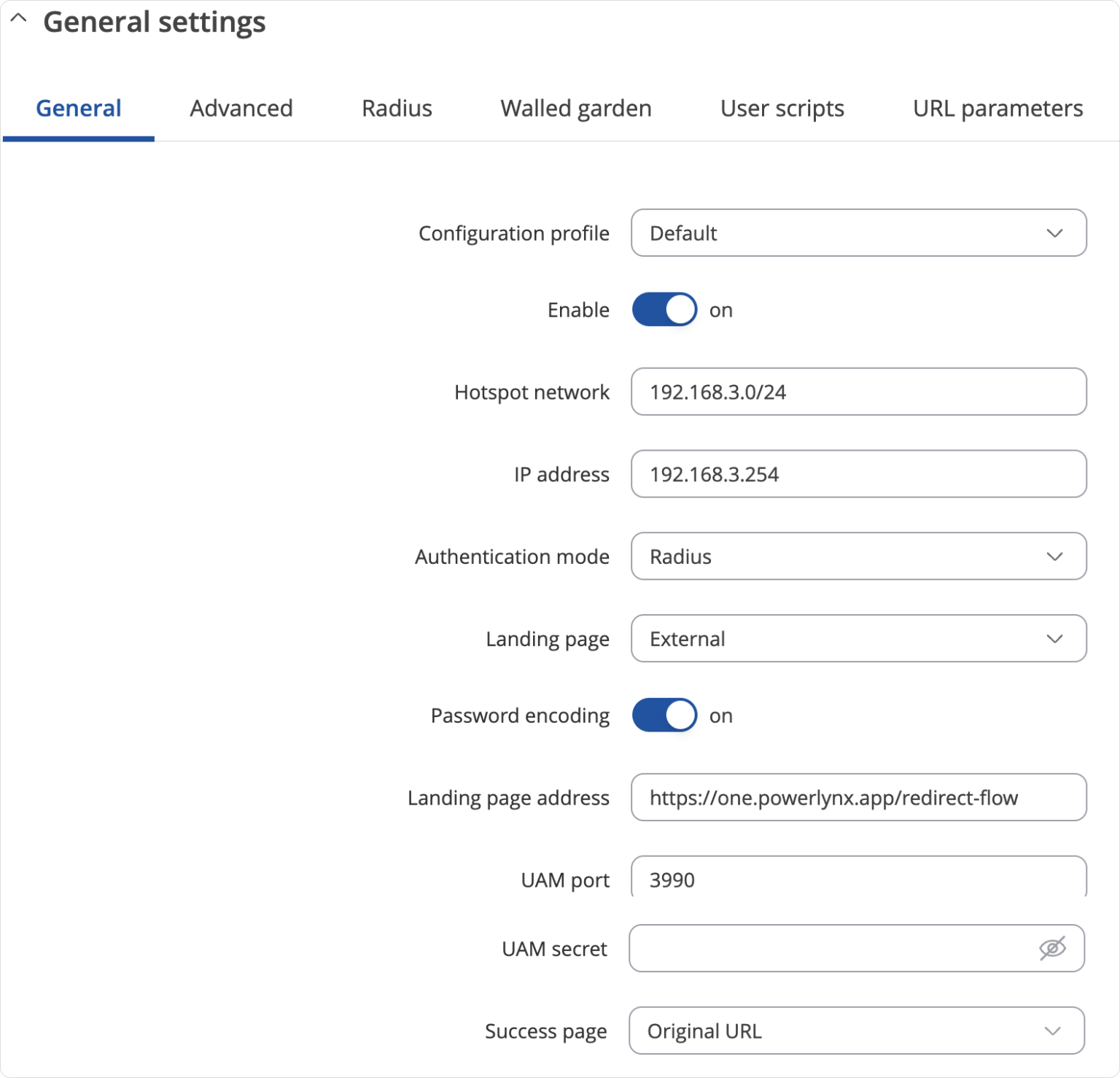Show UAM secret with eye icon
This screenshot has width=1120, height=1078.
click(1052, 949)
